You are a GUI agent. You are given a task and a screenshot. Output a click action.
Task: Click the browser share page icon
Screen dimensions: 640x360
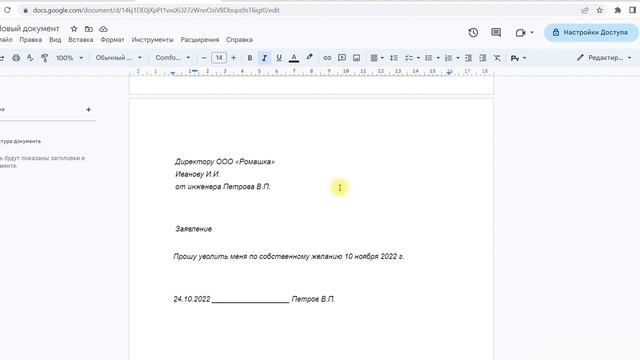click(x=584, y=10)
